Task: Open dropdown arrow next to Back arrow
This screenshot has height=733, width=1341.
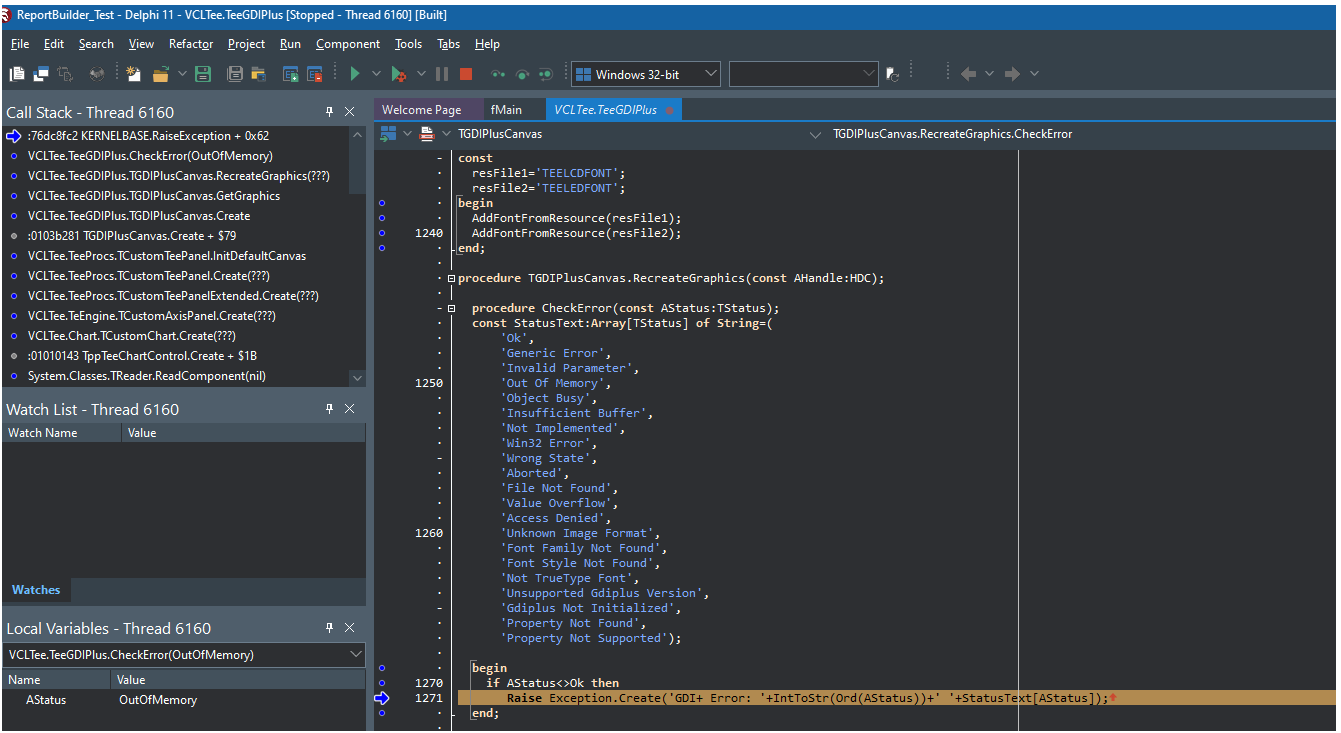Action: click(990, 74)
